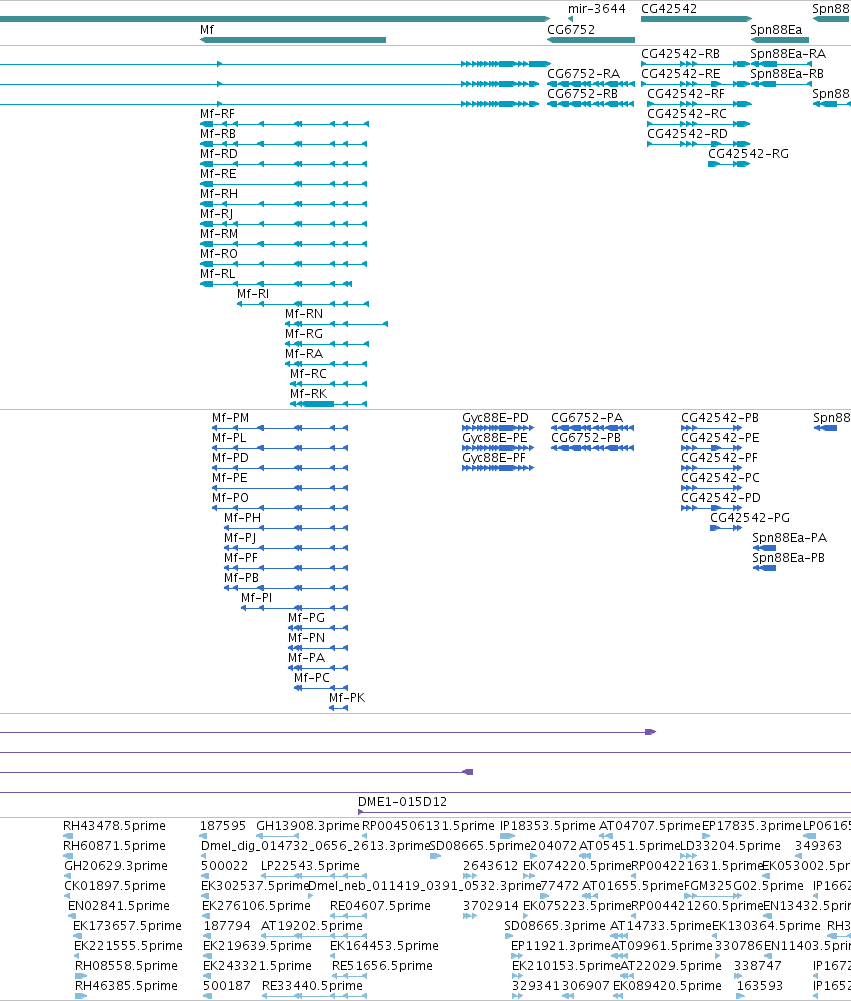This screenshot has height=1001, width=851.
Task: Select the CG6752 gene bar
Action: click(591, 40)
